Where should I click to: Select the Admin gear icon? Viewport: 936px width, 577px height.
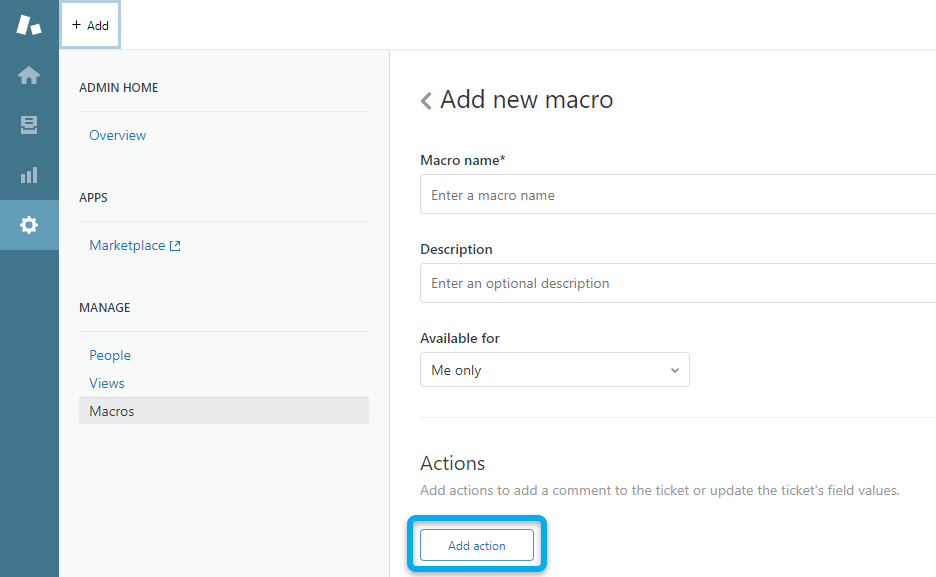point(29,225)
